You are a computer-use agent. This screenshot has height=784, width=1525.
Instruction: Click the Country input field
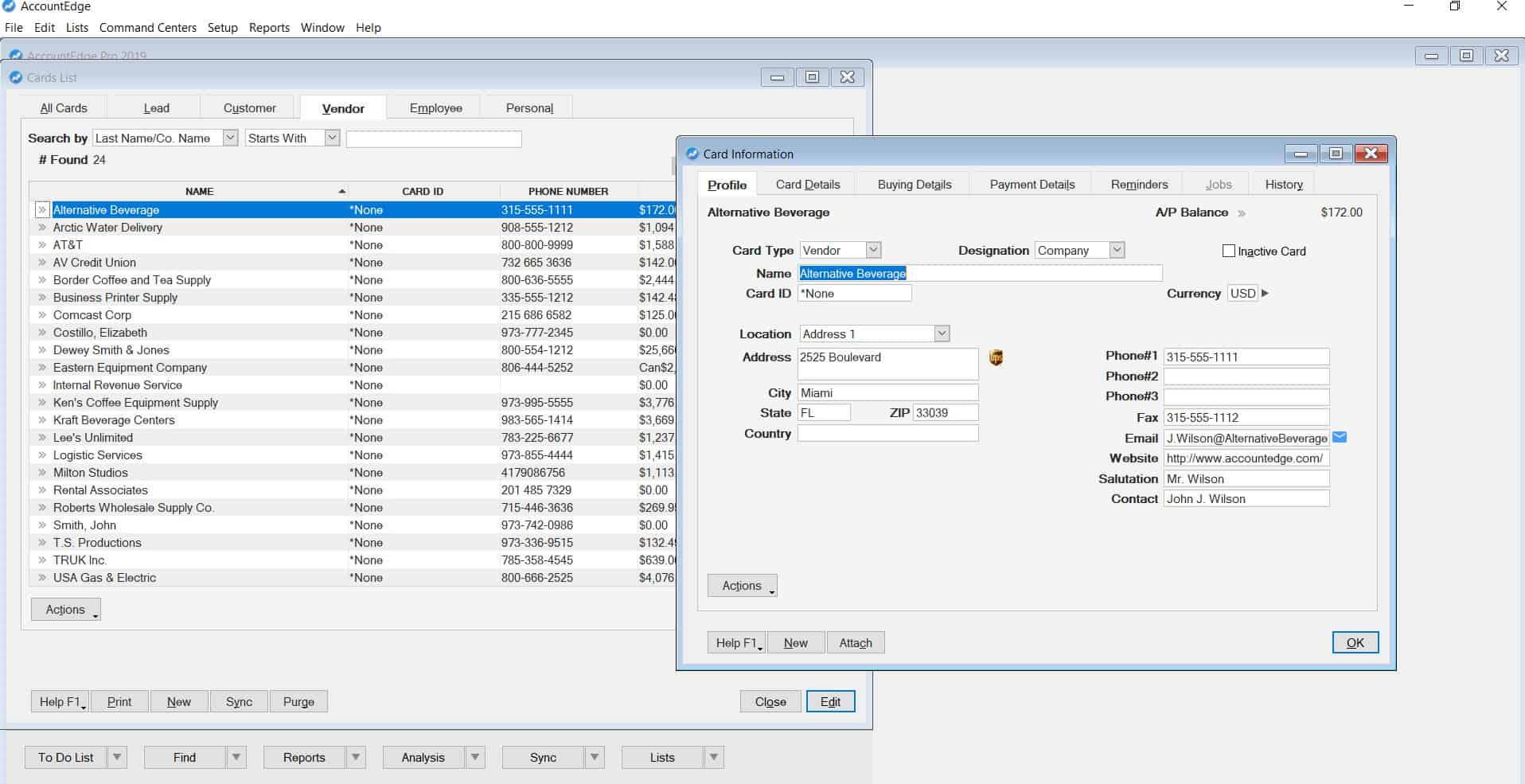click(887, 434)
